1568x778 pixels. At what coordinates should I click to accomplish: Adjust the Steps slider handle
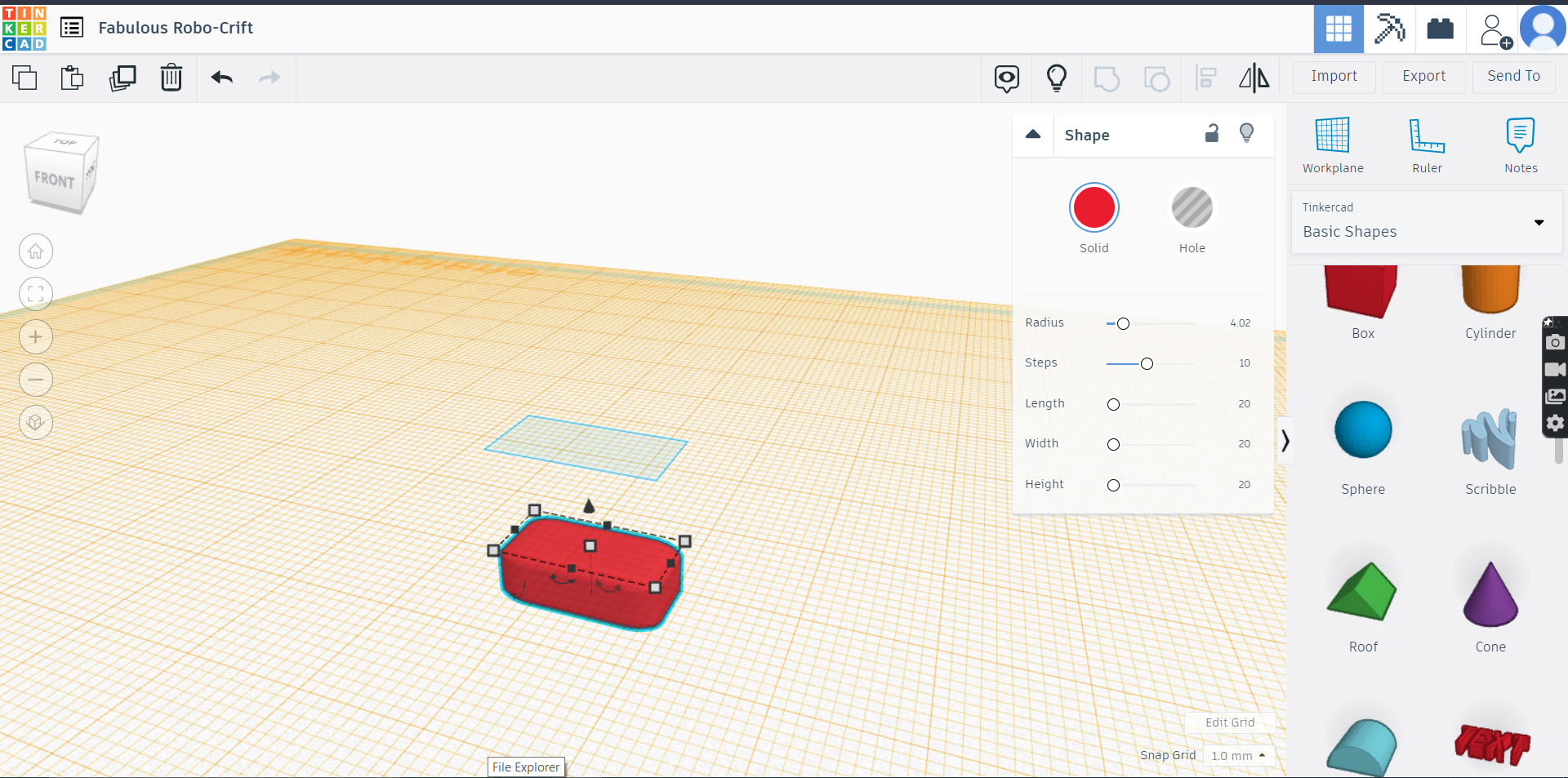tap(1147, 364)
